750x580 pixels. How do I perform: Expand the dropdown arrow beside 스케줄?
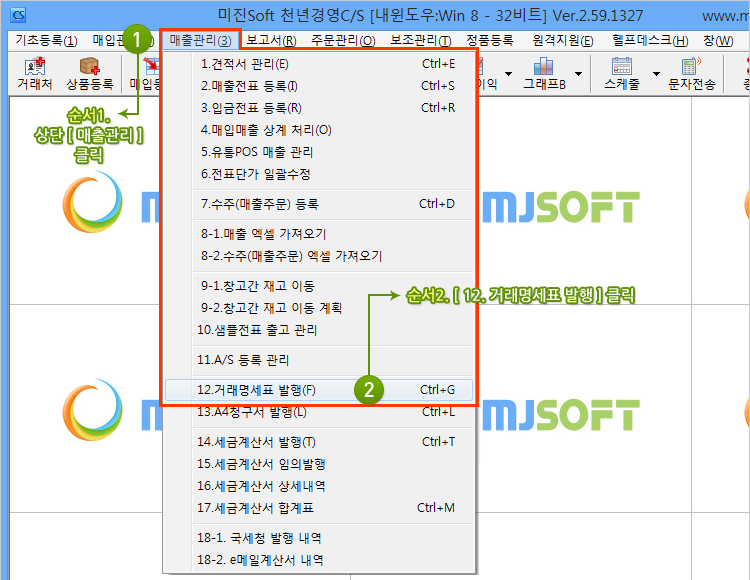[656, 74]
